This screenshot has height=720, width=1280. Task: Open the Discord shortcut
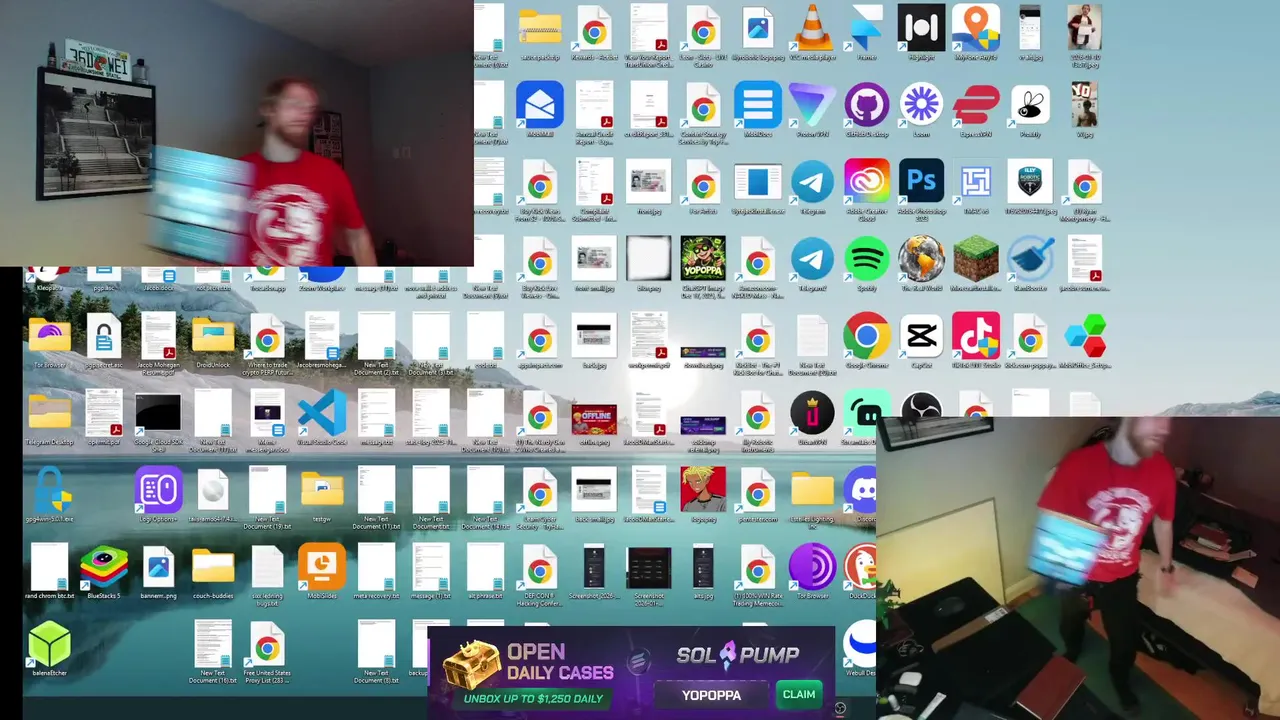tap(862, 490)
